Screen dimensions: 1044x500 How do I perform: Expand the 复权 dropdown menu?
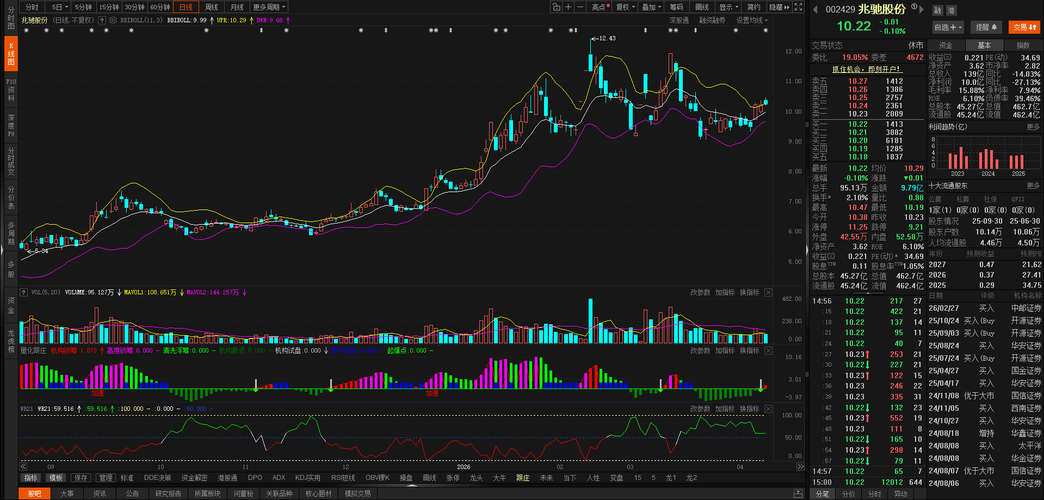click(624, 7)
